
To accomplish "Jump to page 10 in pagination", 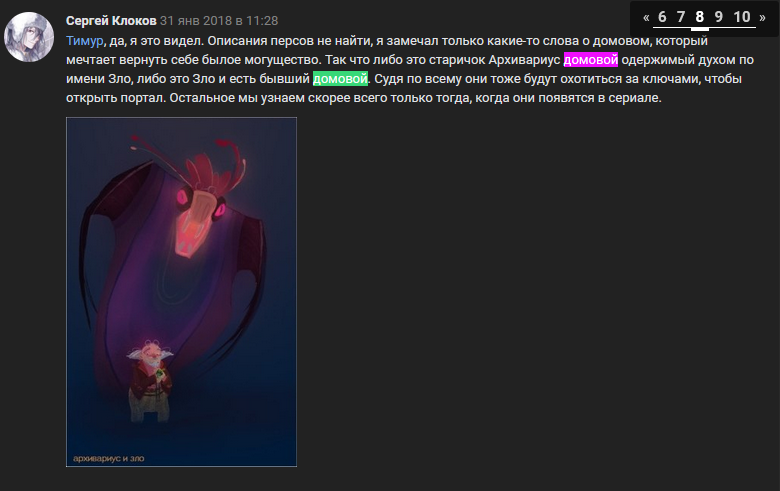I will [742, 17].
